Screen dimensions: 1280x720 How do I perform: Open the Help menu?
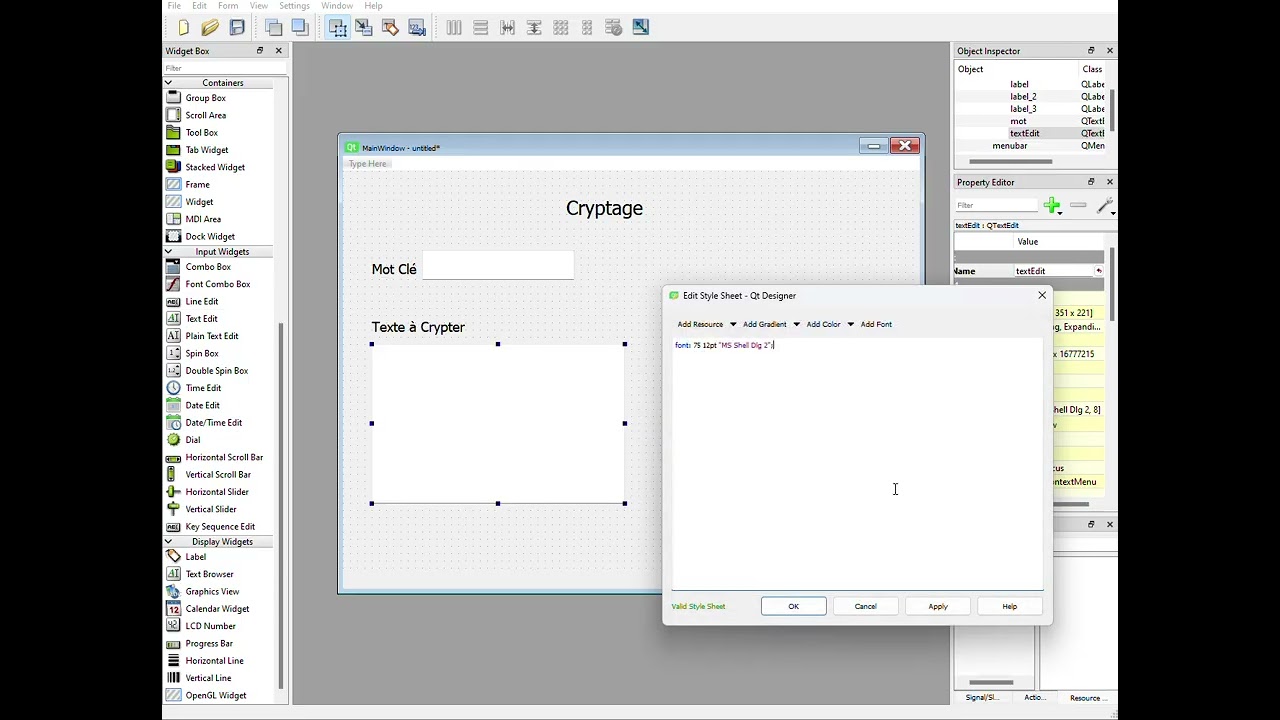coord(373,6)
